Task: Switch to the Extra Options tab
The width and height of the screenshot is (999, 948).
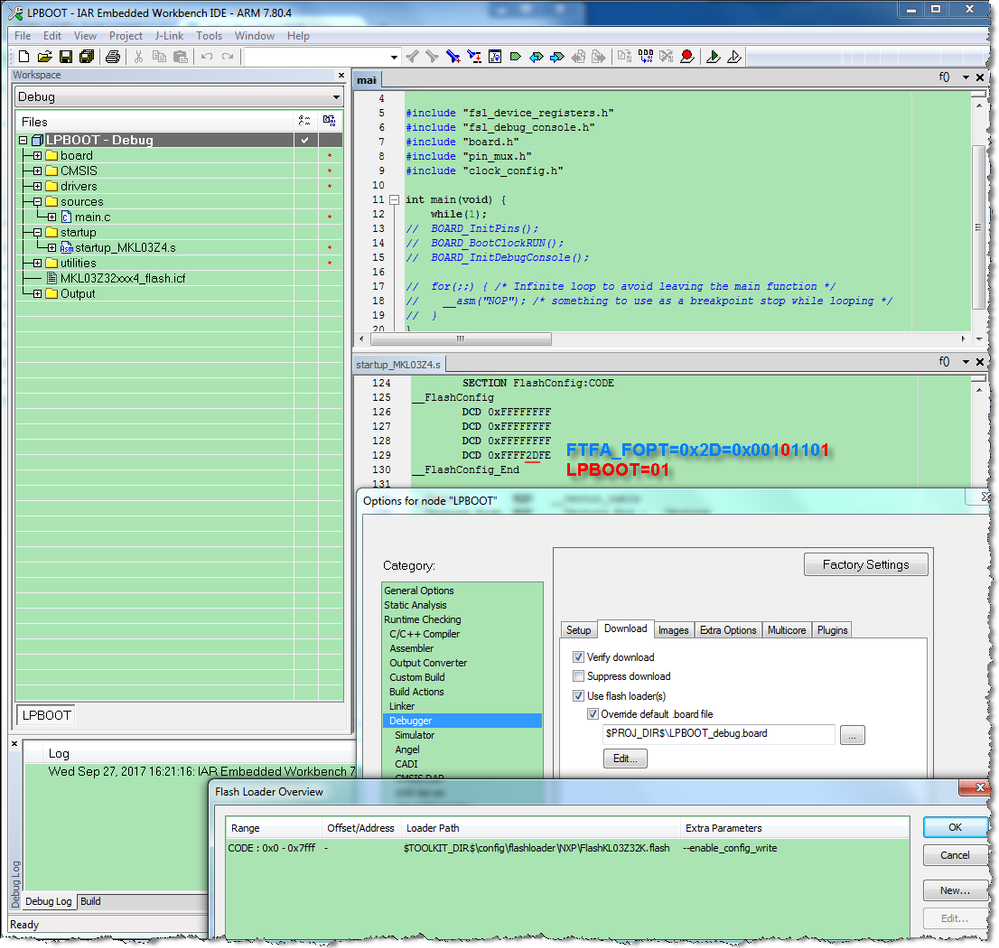Action: [728, 630]
